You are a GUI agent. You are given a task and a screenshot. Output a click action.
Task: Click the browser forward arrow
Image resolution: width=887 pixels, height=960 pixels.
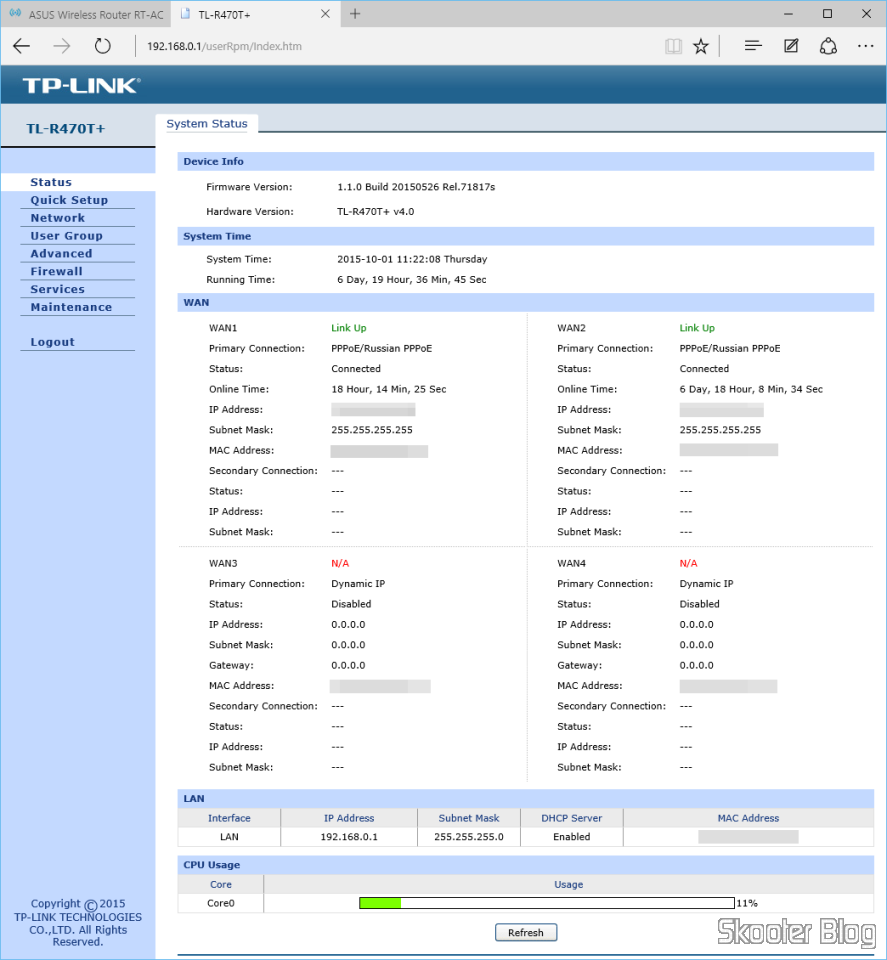62,46
